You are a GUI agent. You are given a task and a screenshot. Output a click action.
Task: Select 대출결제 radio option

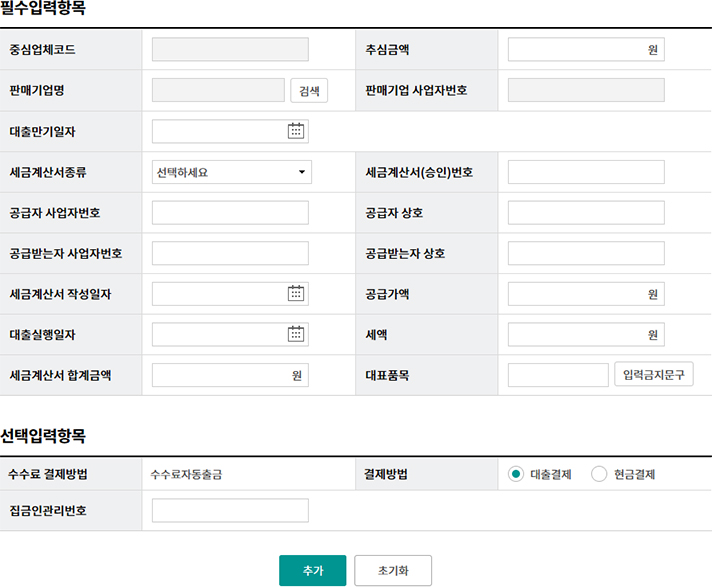[516, 474]
